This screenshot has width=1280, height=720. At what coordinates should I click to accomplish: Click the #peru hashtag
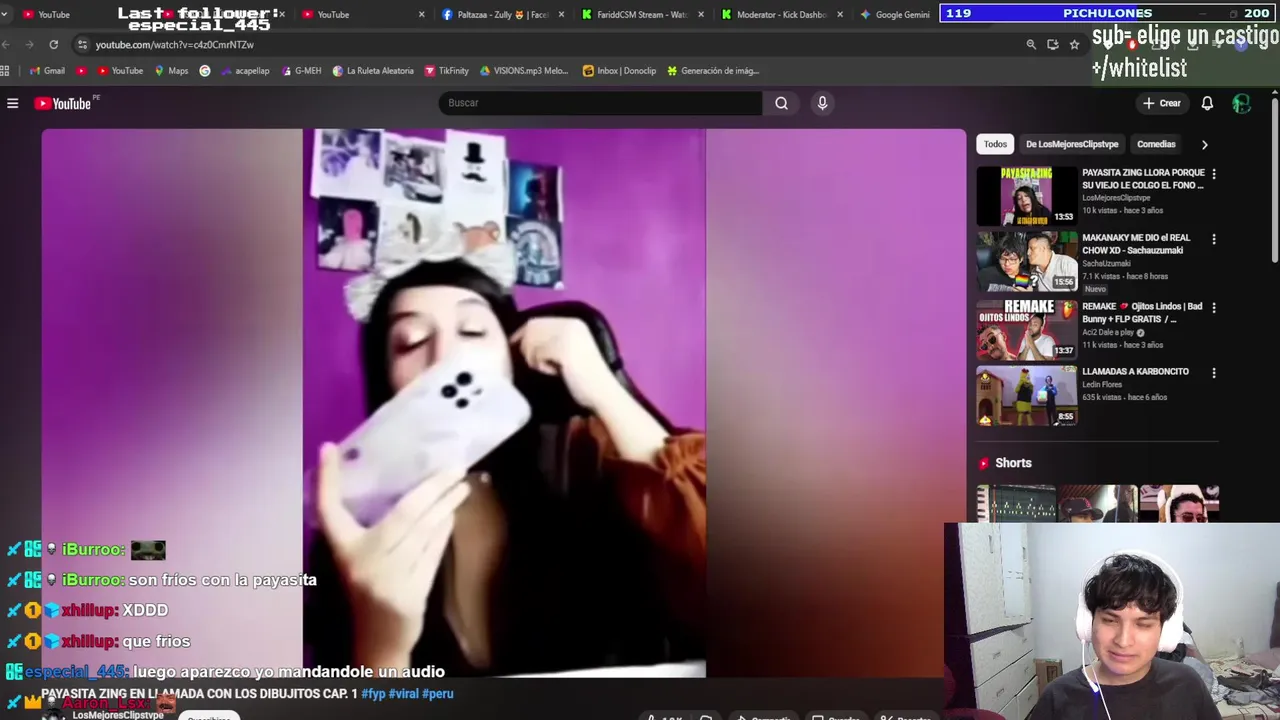click(438, 693)
